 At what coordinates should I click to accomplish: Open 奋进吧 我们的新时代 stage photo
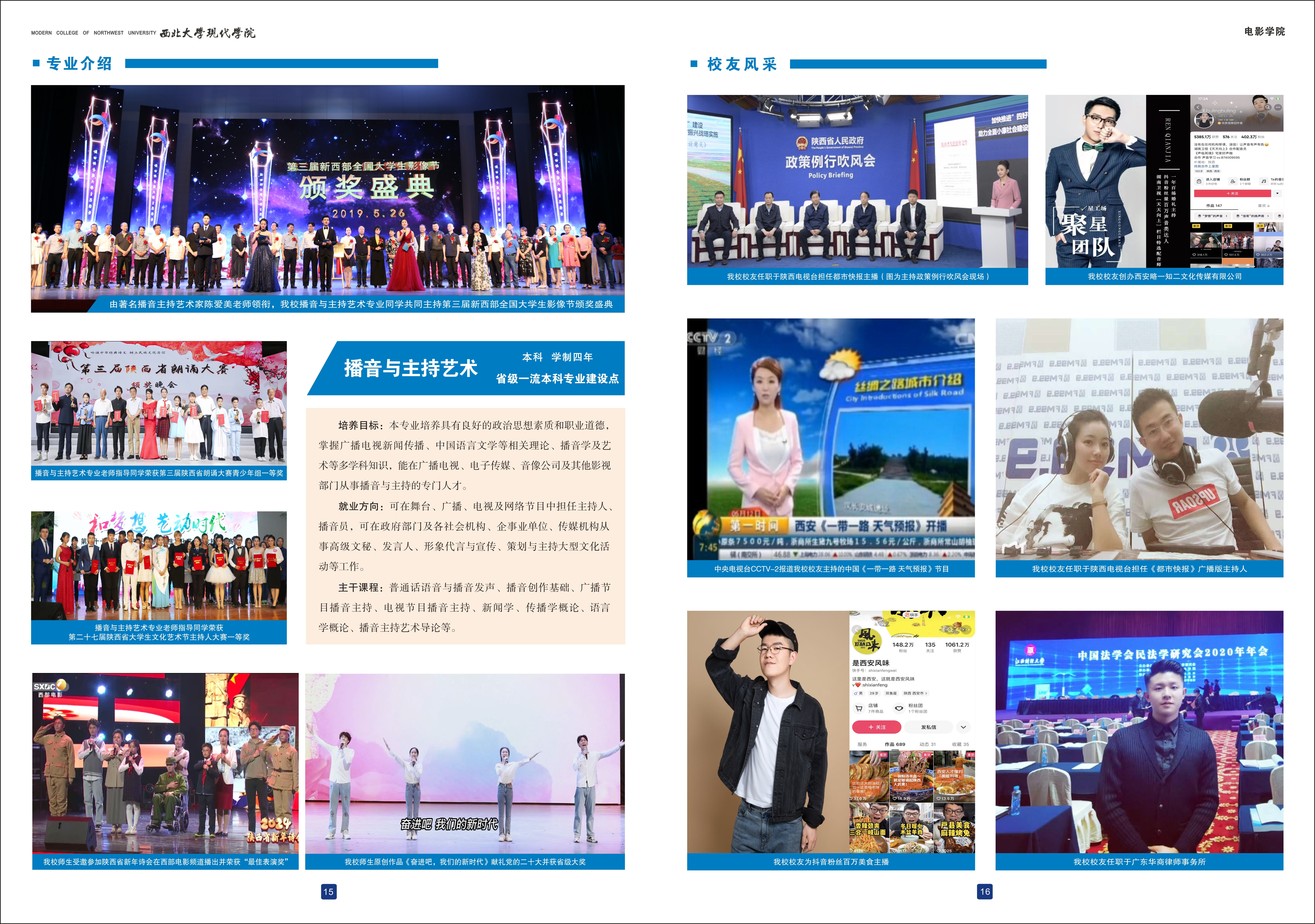point(465,764)
